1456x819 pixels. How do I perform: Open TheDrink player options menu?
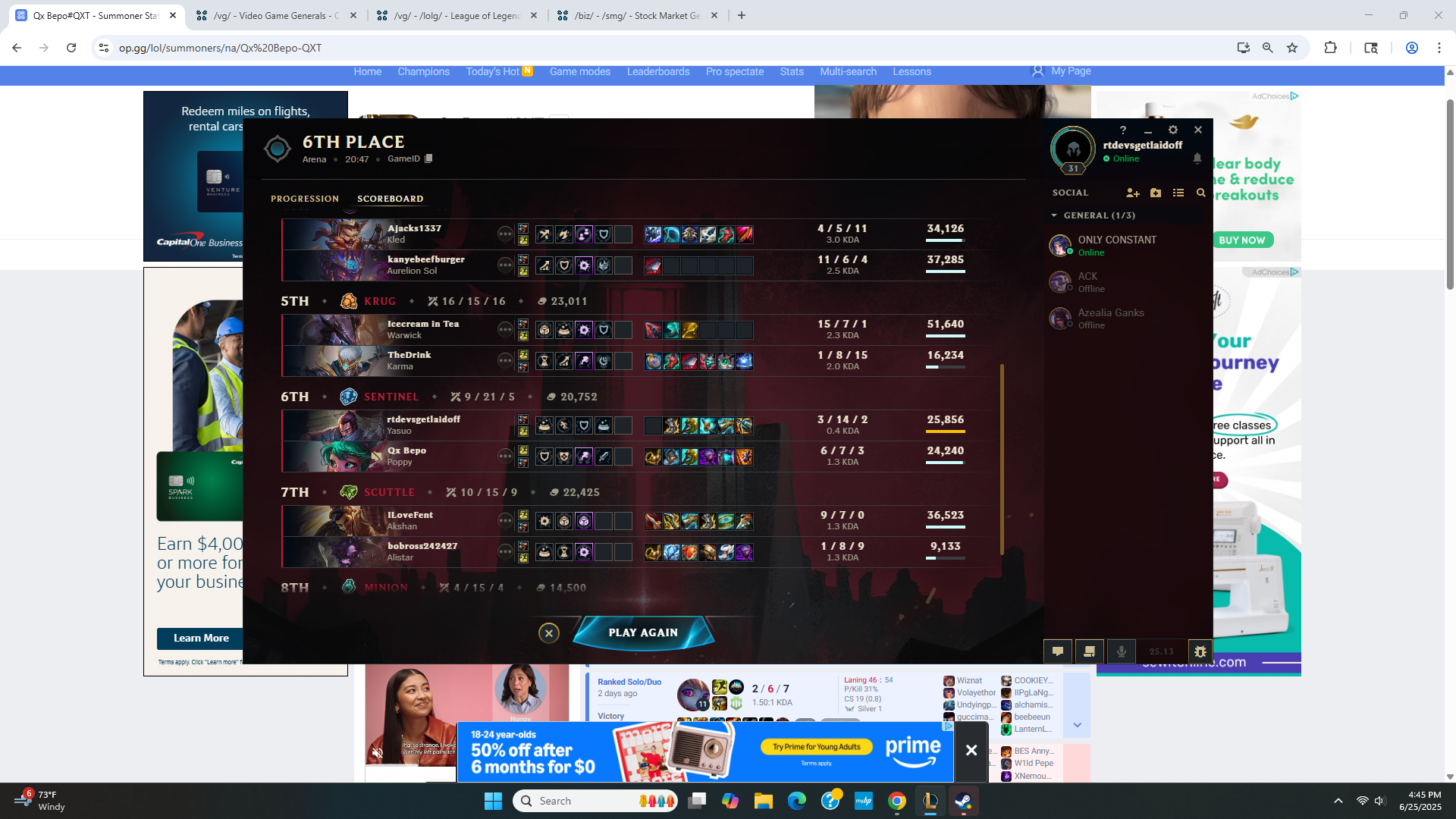pyautogui.click(x=505, y=360)
